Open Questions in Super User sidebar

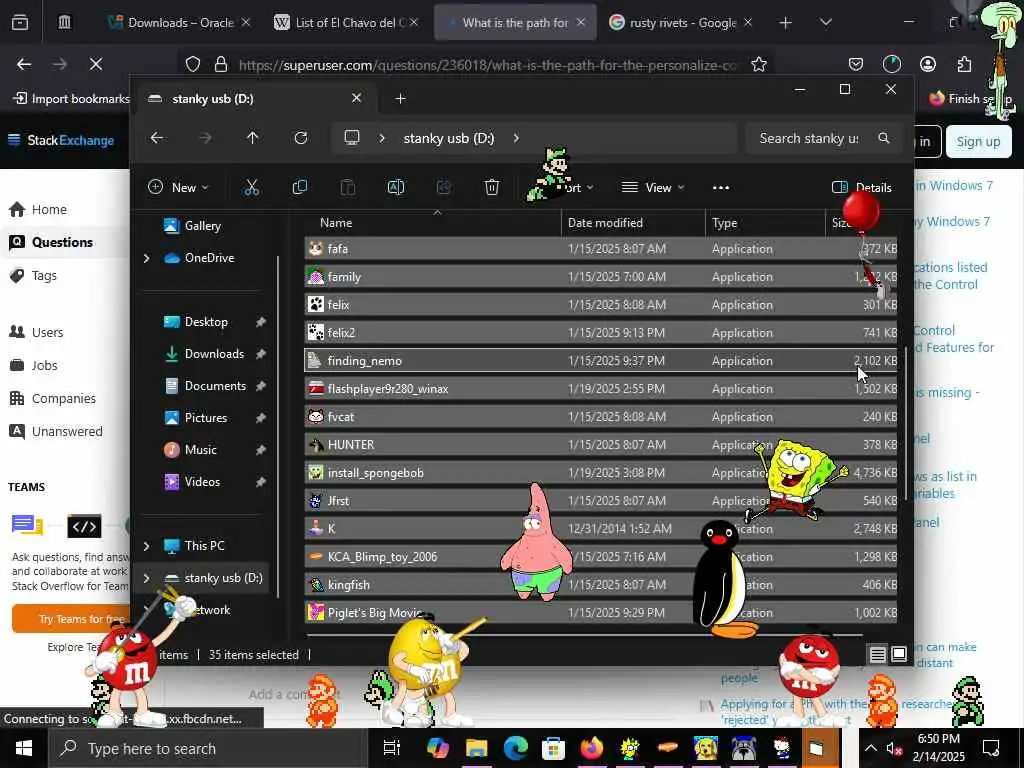(63, 242)
